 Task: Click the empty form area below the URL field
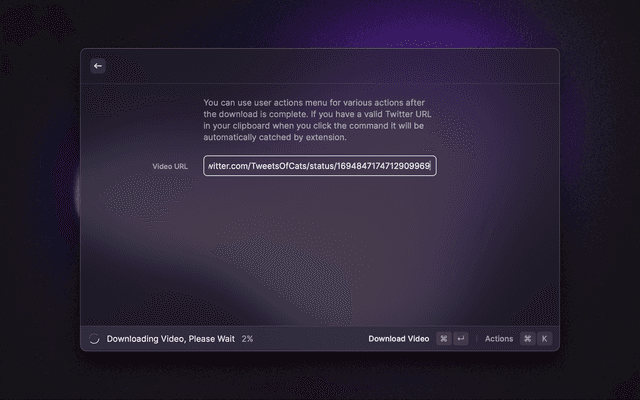click(x=319, y=250)
